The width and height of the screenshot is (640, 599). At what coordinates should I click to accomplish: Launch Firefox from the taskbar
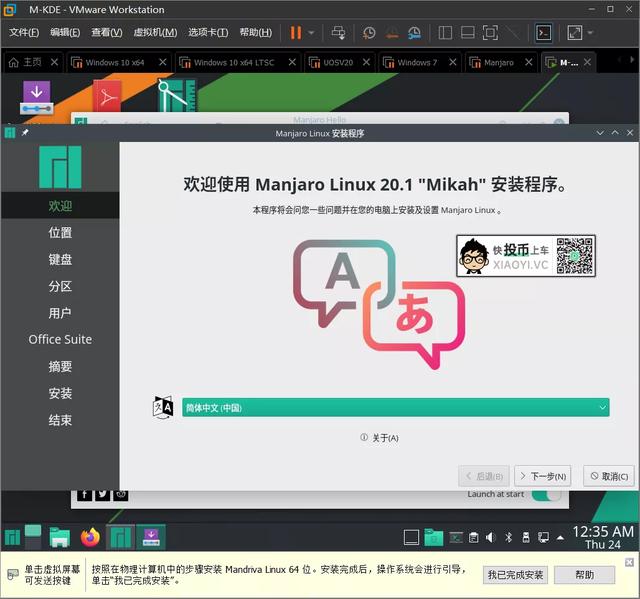point(90,537)
